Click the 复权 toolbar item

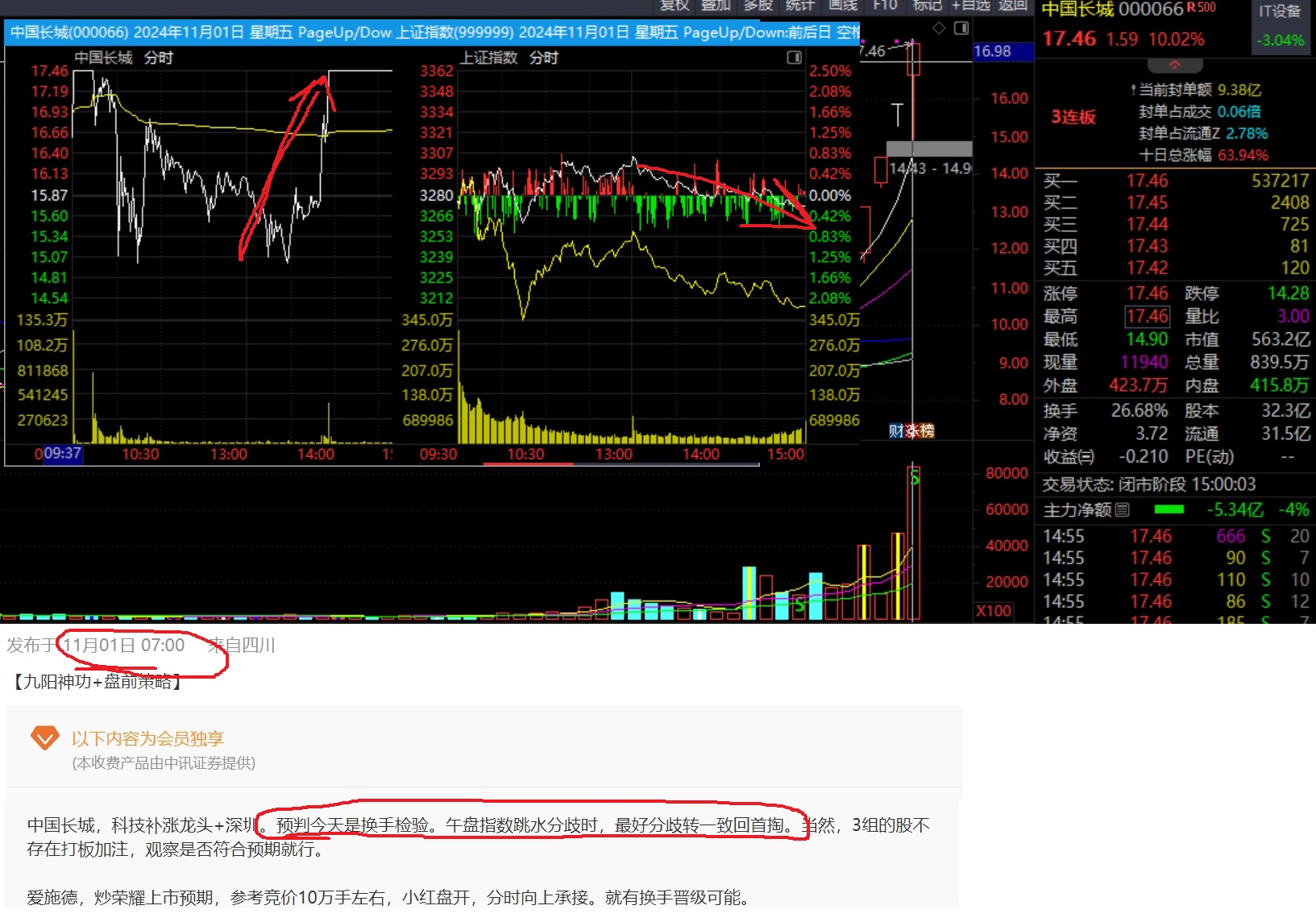[x=675, y=5]
